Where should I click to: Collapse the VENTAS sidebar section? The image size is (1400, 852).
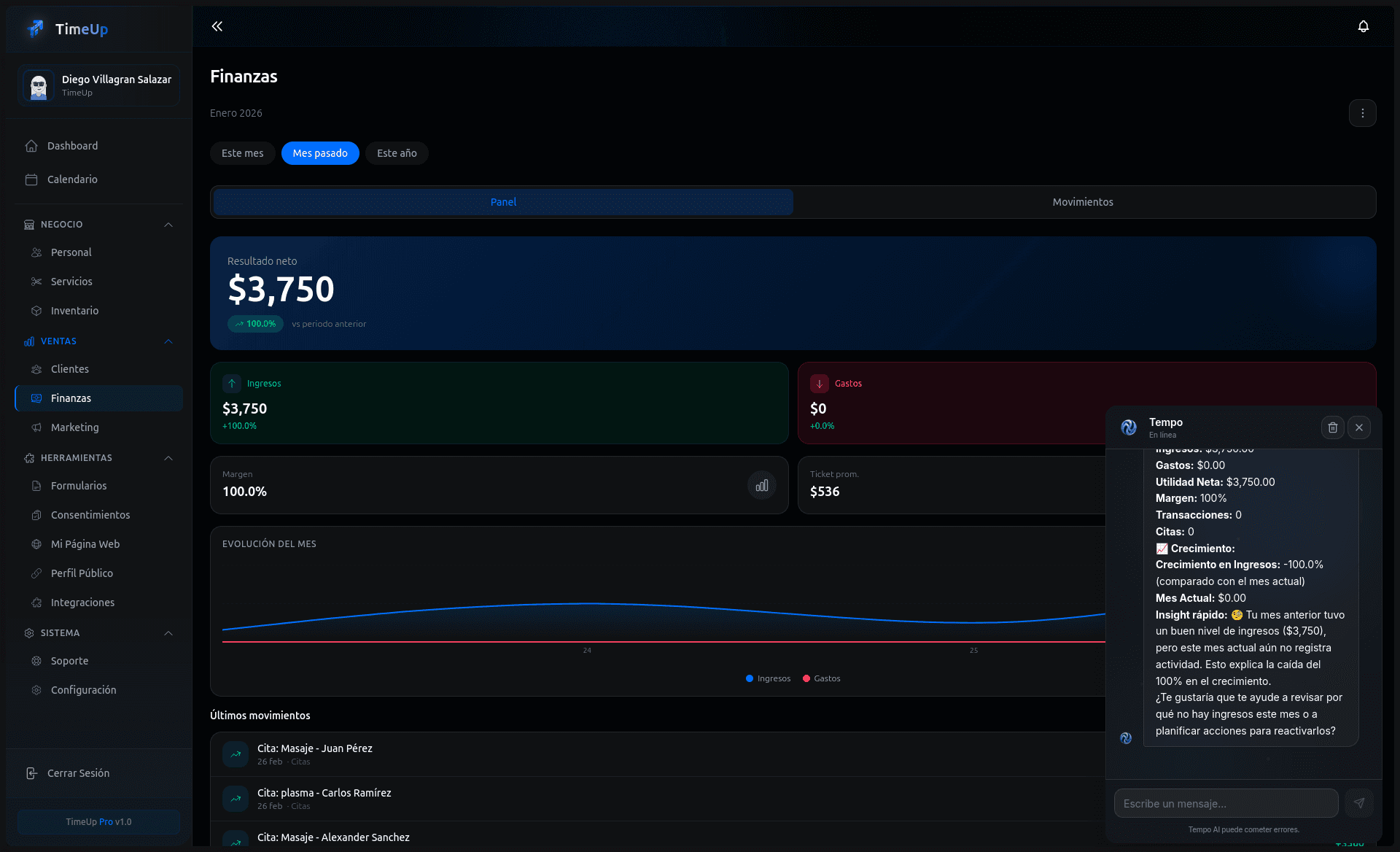(x=168, y=341)
